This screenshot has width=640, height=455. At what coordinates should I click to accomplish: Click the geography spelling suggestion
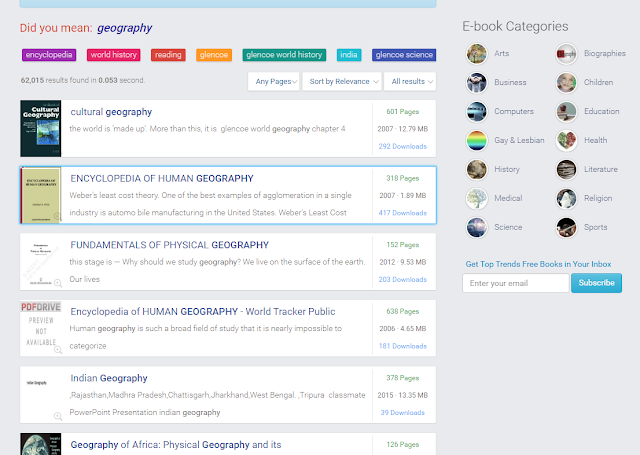pos(124,28)
